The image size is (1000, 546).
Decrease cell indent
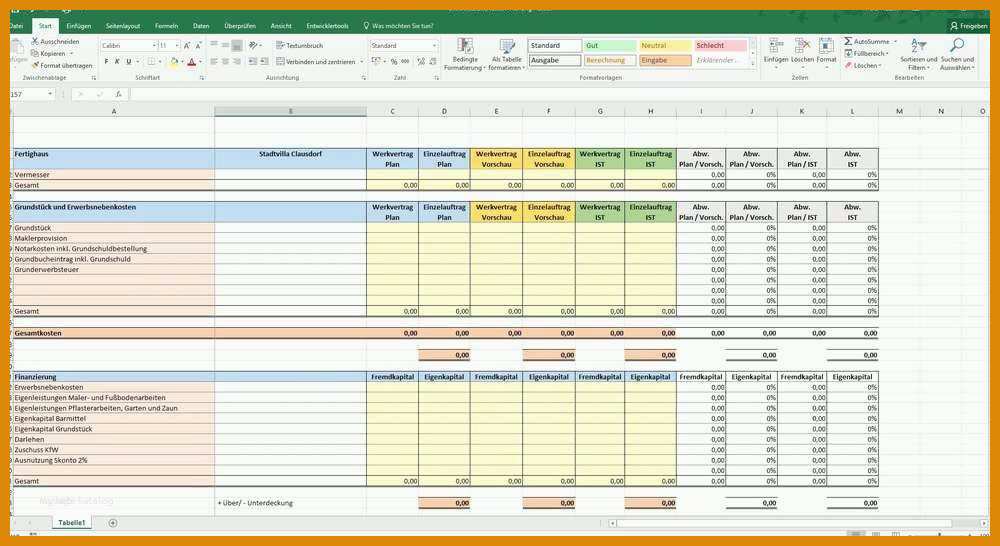[x=253, y=61]
